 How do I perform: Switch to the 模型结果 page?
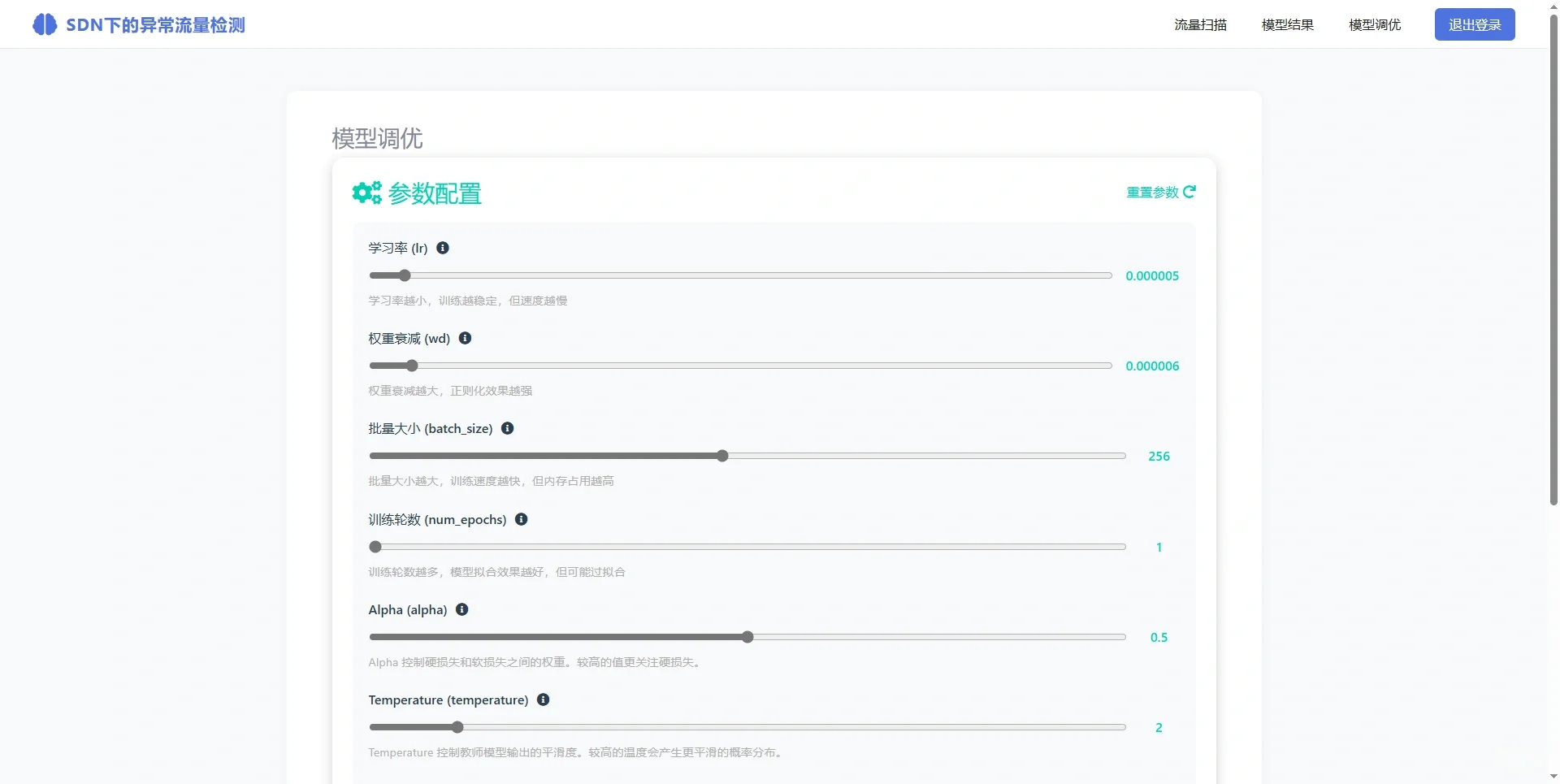coord(1286,24)
